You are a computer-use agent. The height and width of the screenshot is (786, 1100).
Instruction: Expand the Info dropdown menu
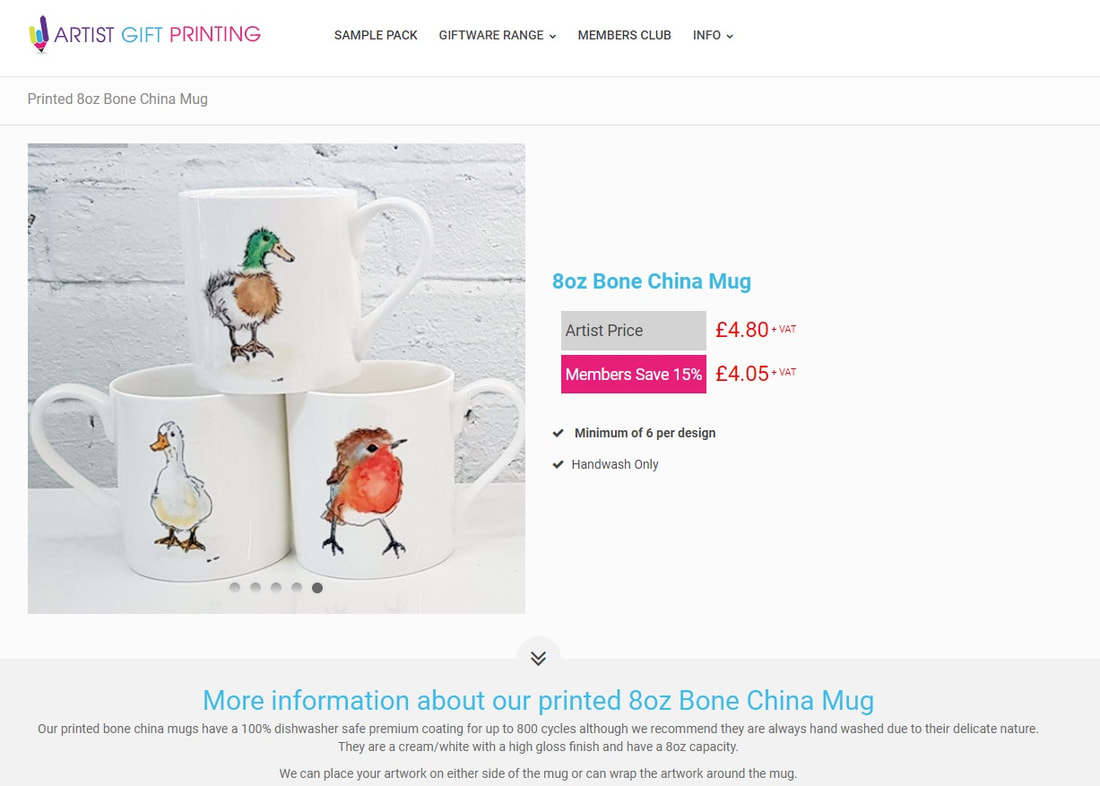pyautogui.click(x=713, y=35)
